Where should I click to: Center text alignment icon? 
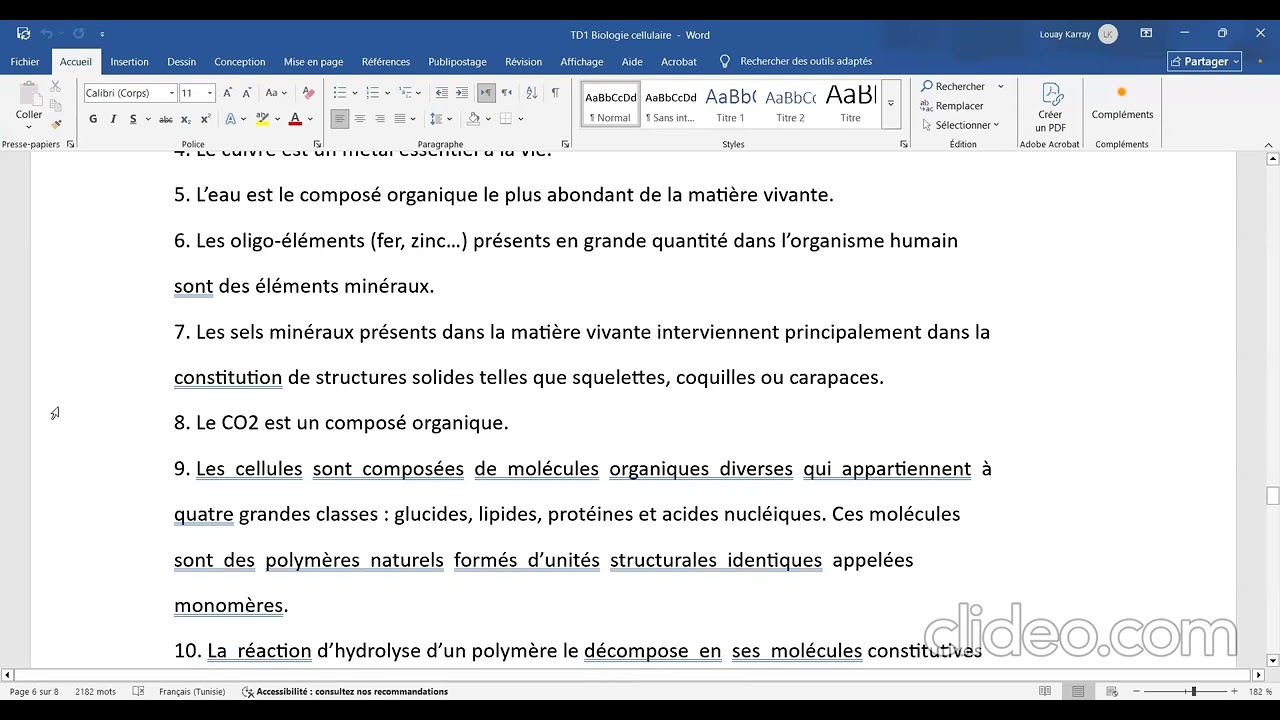pyautogui.click(x=360, y=119)
